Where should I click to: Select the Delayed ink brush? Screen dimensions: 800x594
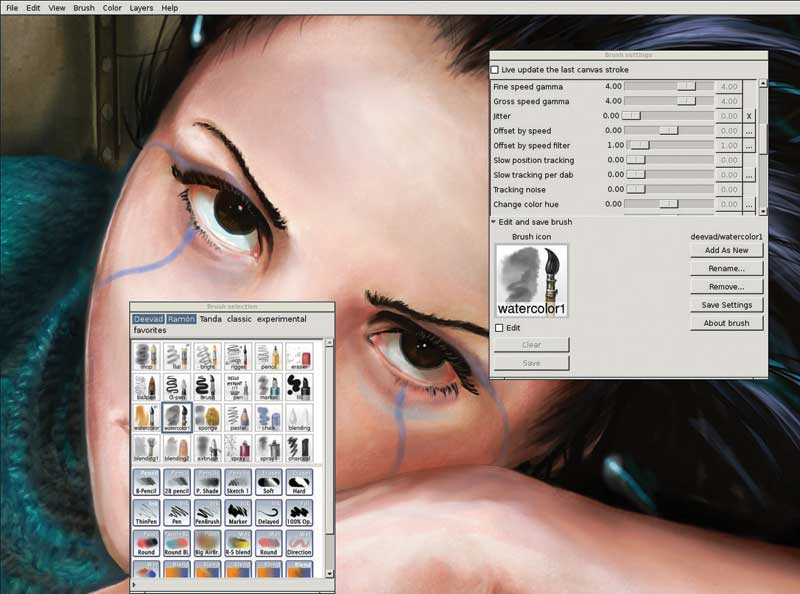tap(269, 513)
